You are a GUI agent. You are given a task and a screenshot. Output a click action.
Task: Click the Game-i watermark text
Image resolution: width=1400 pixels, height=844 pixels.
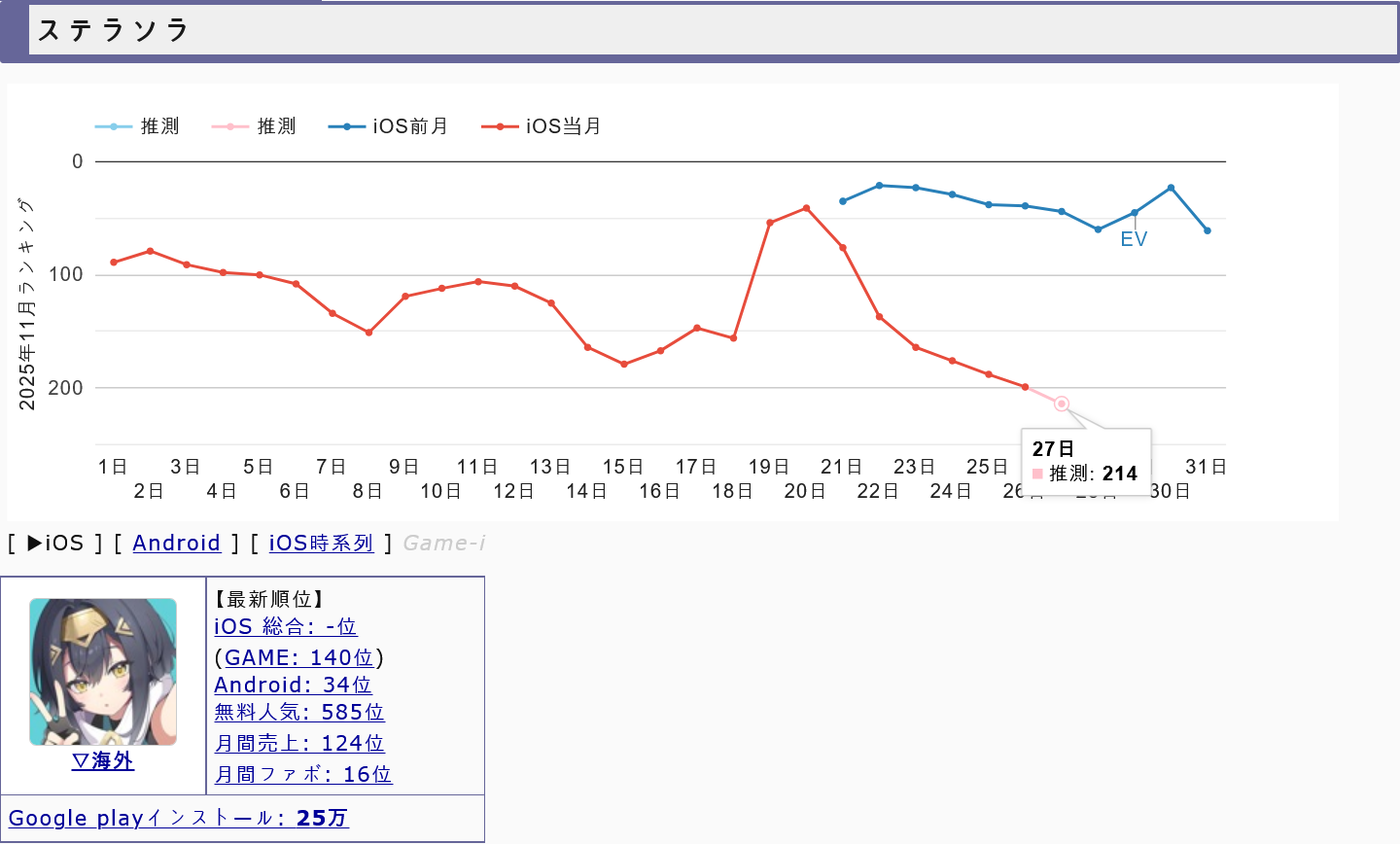pos(444,543)
